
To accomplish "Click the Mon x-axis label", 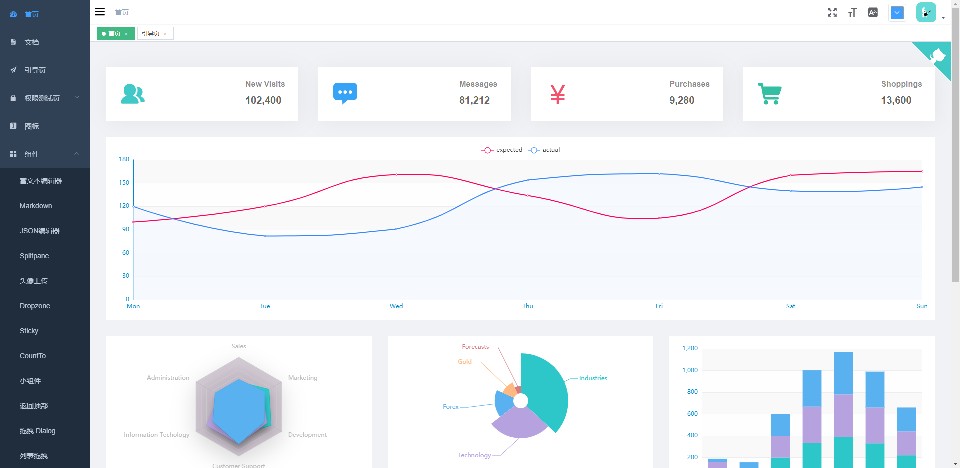I will [133, 306].
